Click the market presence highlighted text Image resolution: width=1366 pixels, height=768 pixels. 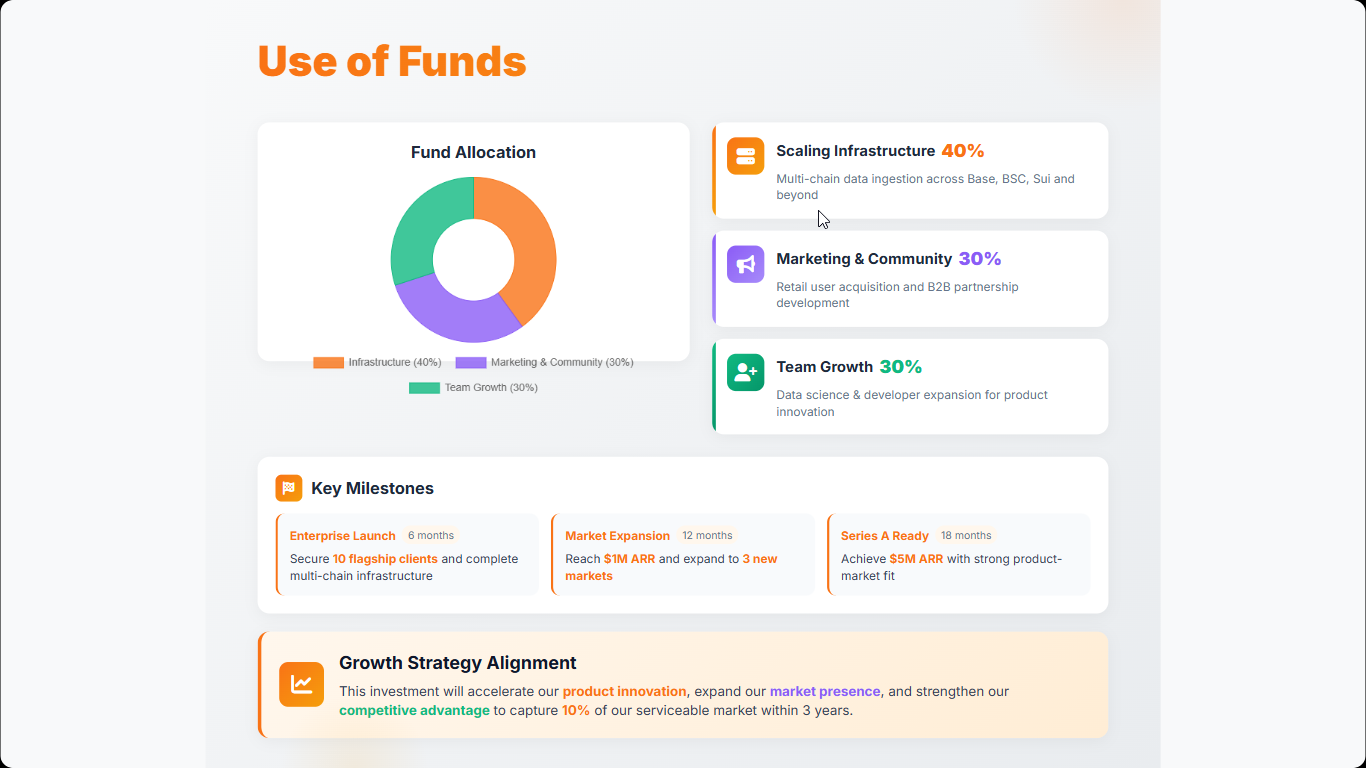(x=825, y=691)
